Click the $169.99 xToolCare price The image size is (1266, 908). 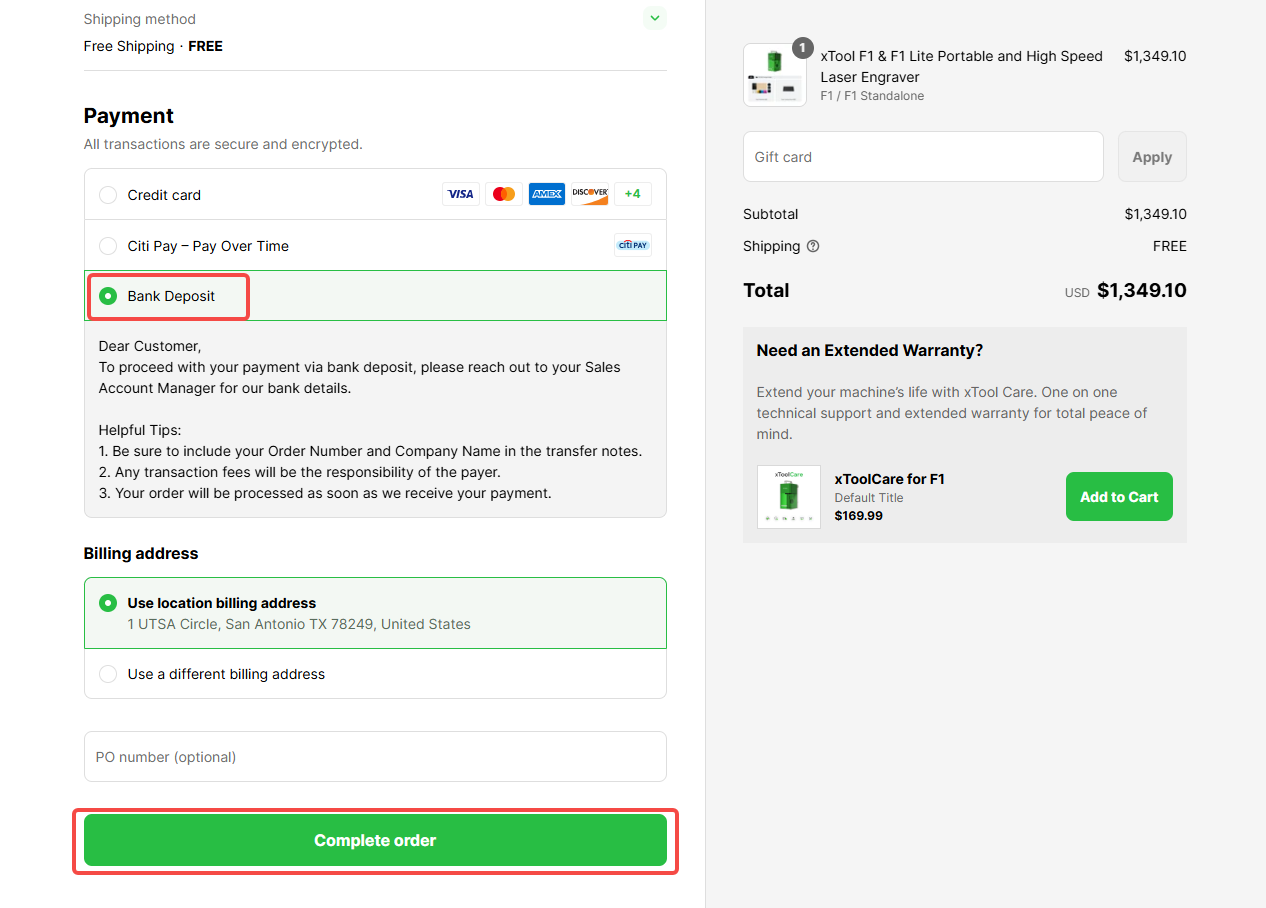[x=859, y=516]
